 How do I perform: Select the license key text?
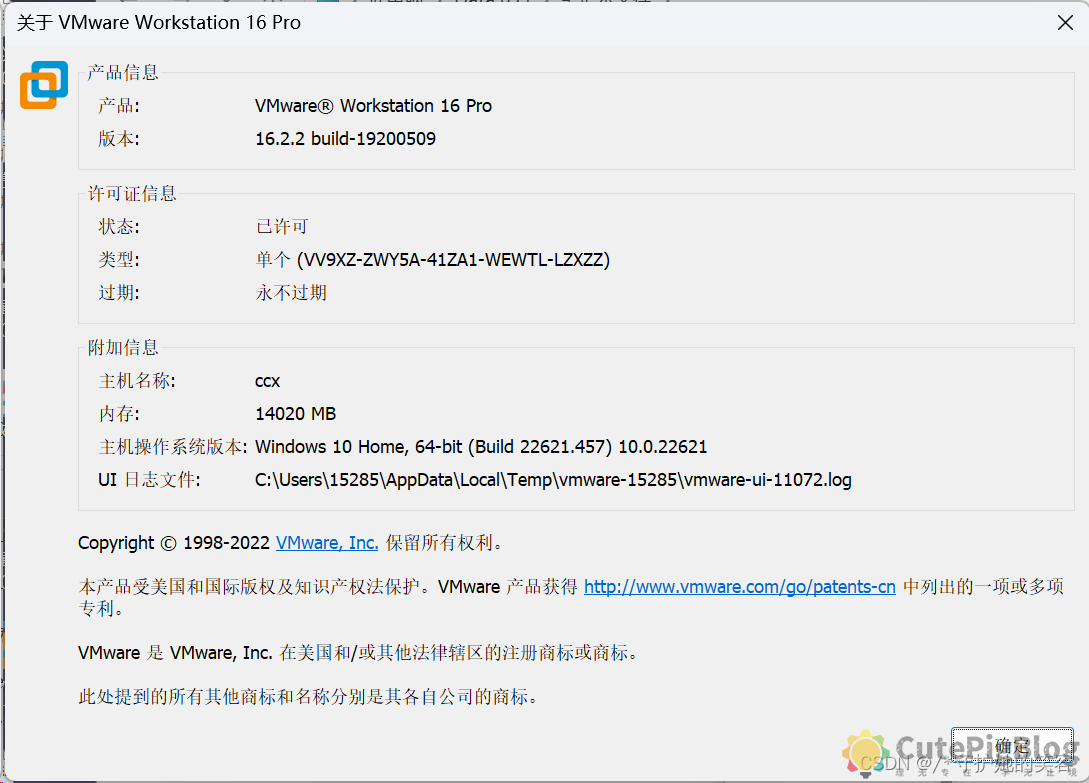(432, 258)
